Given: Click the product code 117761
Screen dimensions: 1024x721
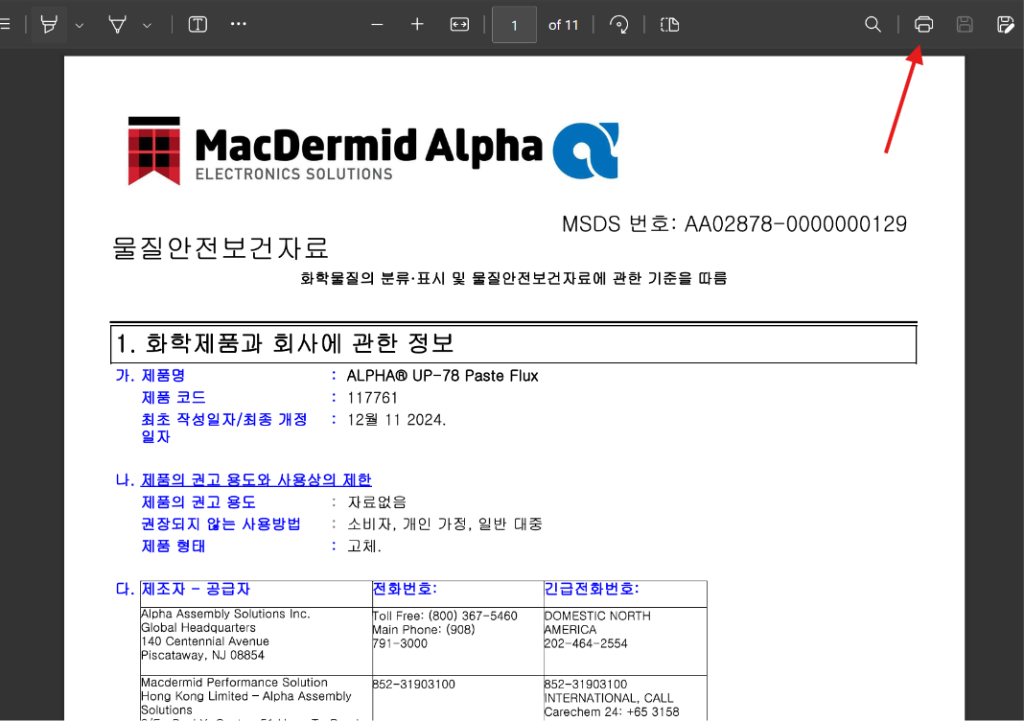Looking at the screenshot, I should pos(372,398).
